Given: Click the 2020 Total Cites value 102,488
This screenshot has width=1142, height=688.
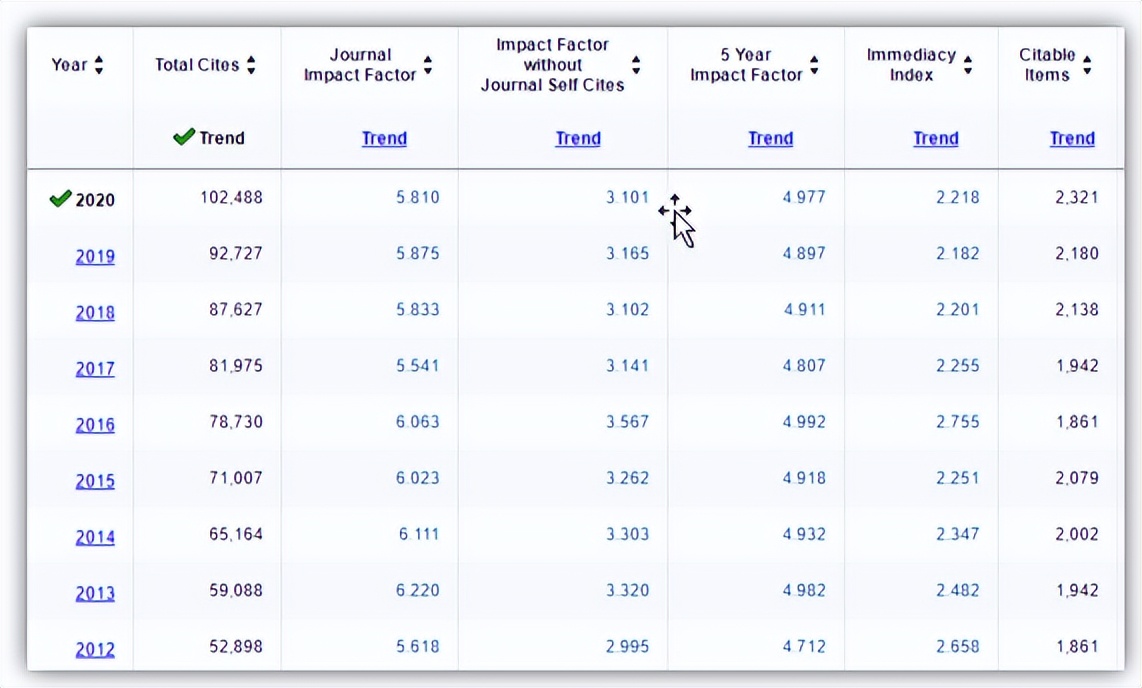Looking at the screenshot, I should tap(232, 197).
